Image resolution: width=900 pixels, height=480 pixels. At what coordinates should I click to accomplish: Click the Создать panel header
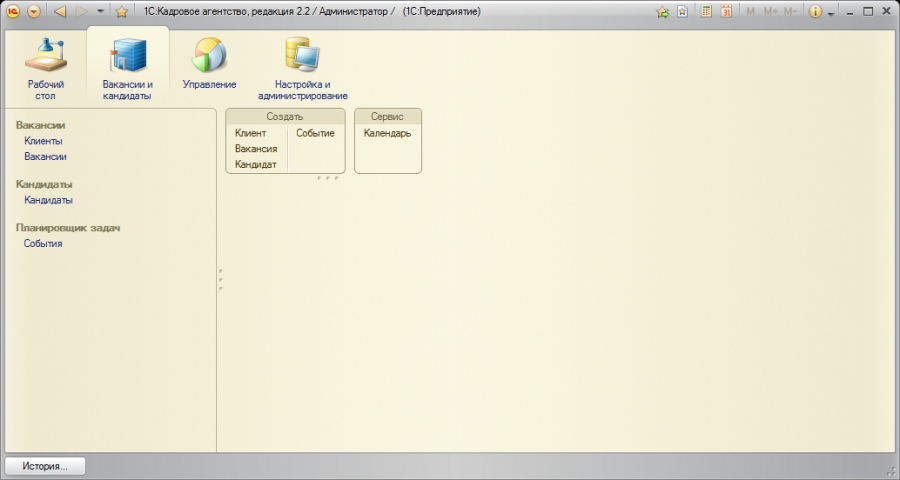click(285, 117)
